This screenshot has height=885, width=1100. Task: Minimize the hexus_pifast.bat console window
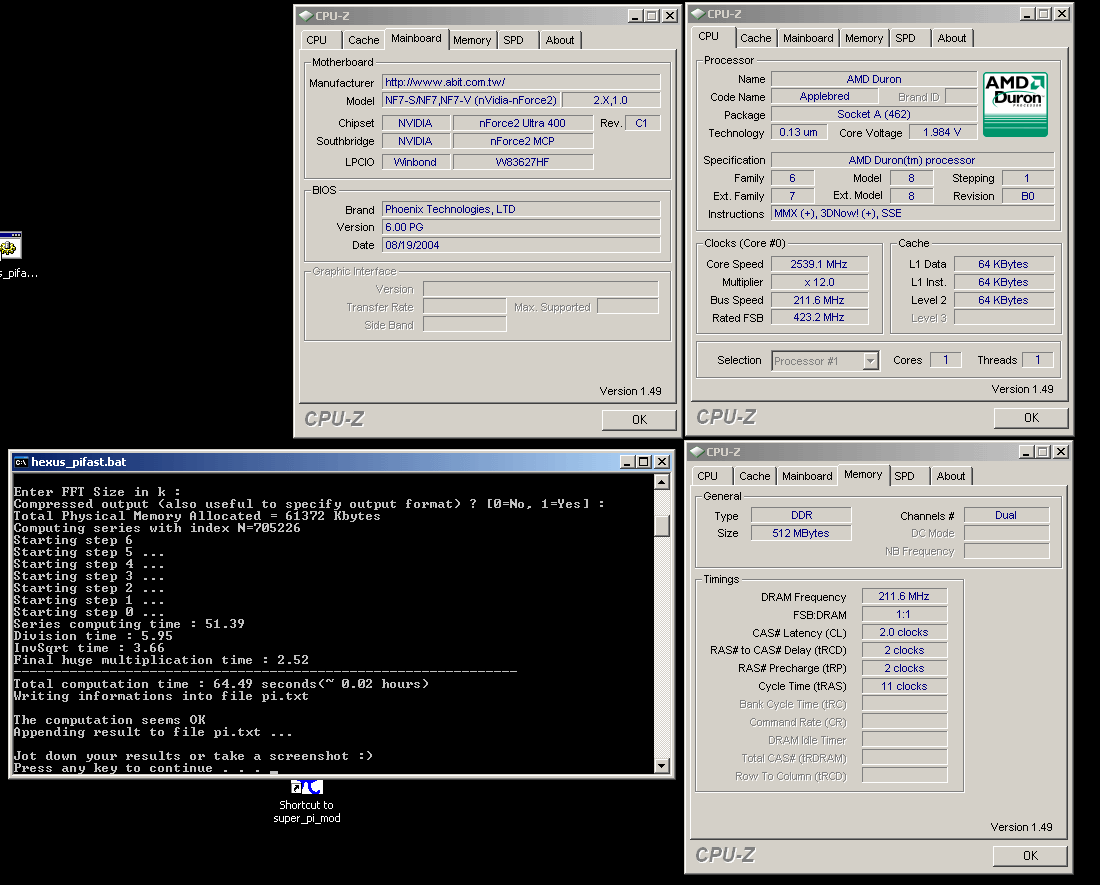coord(627,461)
